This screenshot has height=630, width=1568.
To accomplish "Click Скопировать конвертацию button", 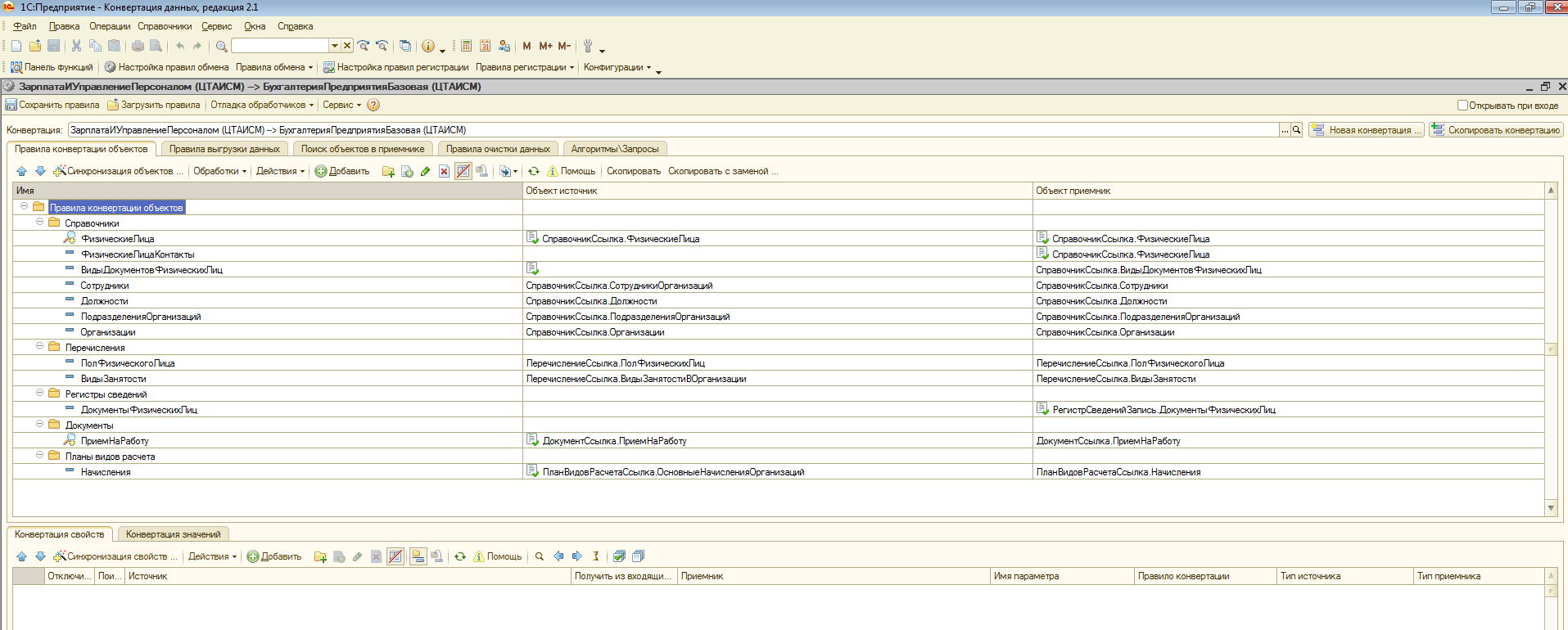I will tap(1497, 130).
